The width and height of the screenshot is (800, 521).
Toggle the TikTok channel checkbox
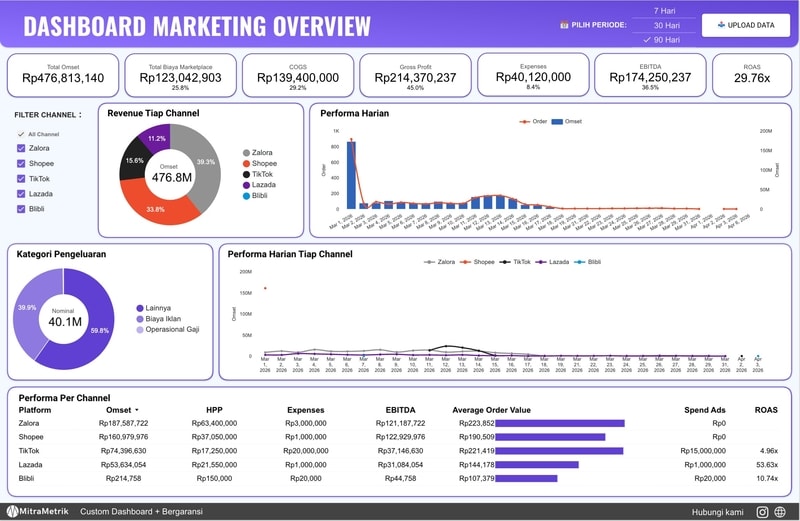[x=21, y=178]
